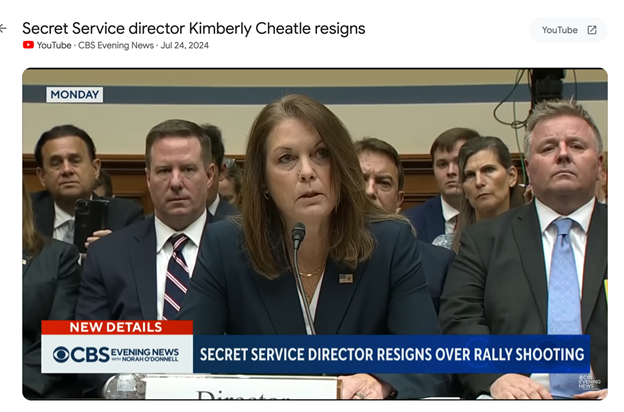Click the 'MONDAY' label in the video
Screen dimensions: 624x412
click(x=74, y=95)
